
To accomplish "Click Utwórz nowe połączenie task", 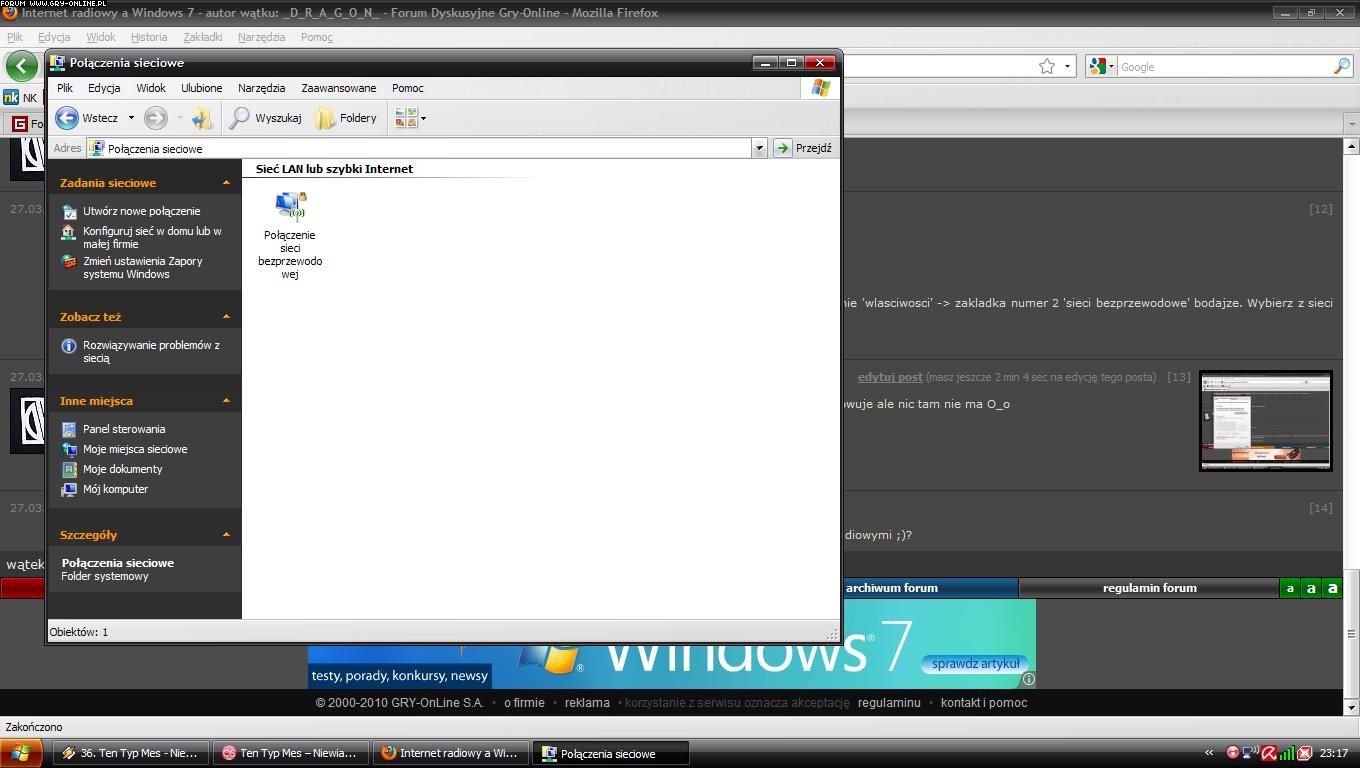I will tap(141, 211).
